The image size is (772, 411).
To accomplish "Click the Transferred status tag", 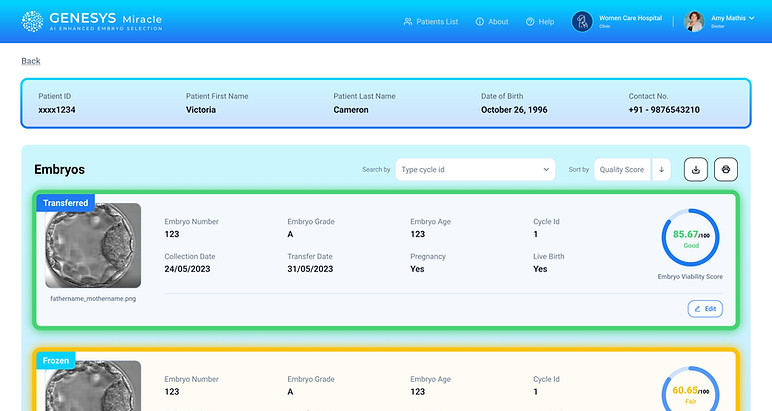I will (x=65, y=203).
